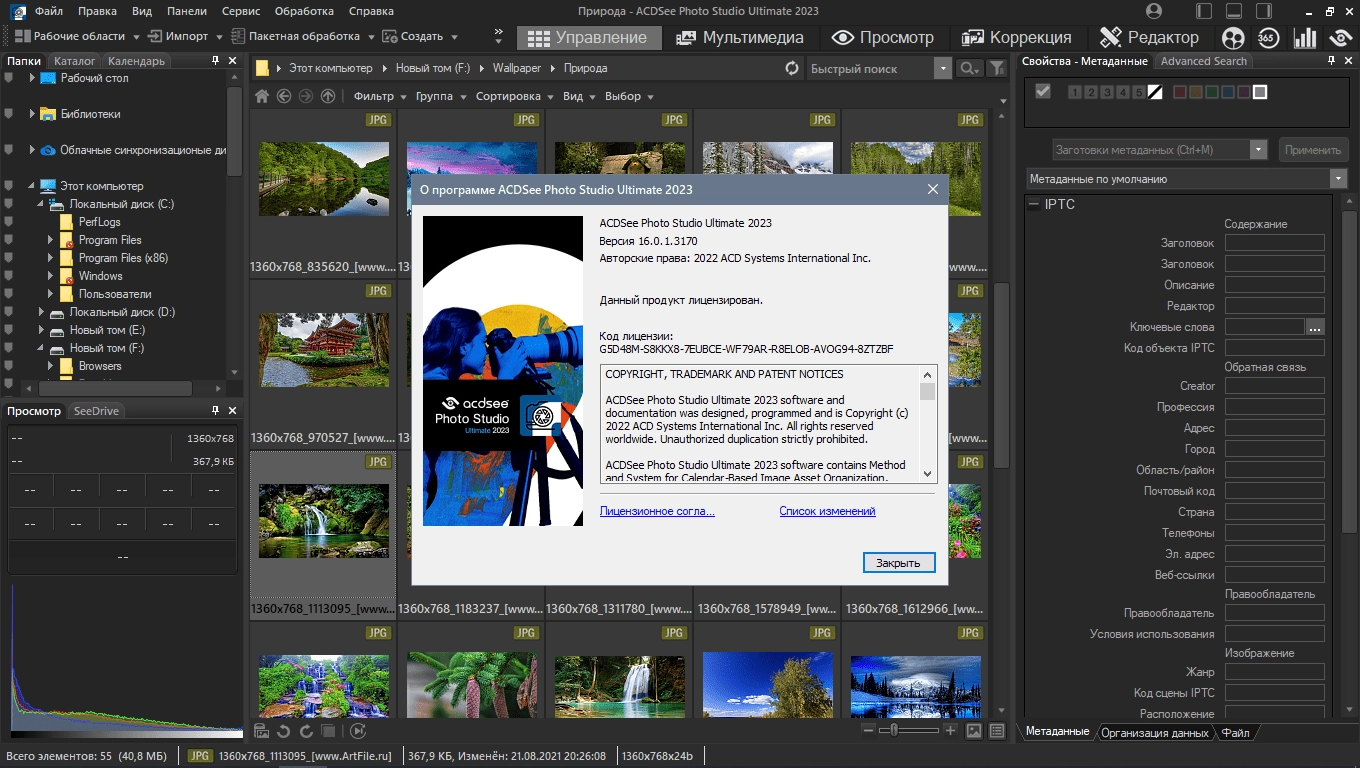
Task: Click the keywords ellipsis button
Action: point(1315,327)
